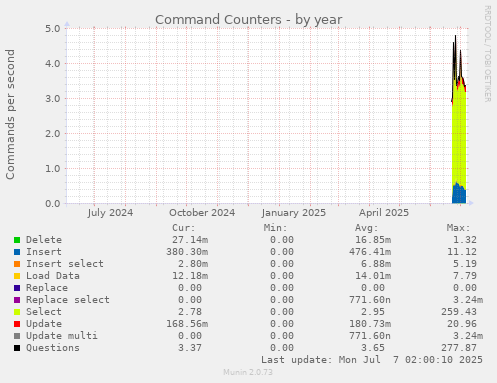Click Update's current value 168.56m
This screenshot has height=383, width=497.
tap(187, 324)
